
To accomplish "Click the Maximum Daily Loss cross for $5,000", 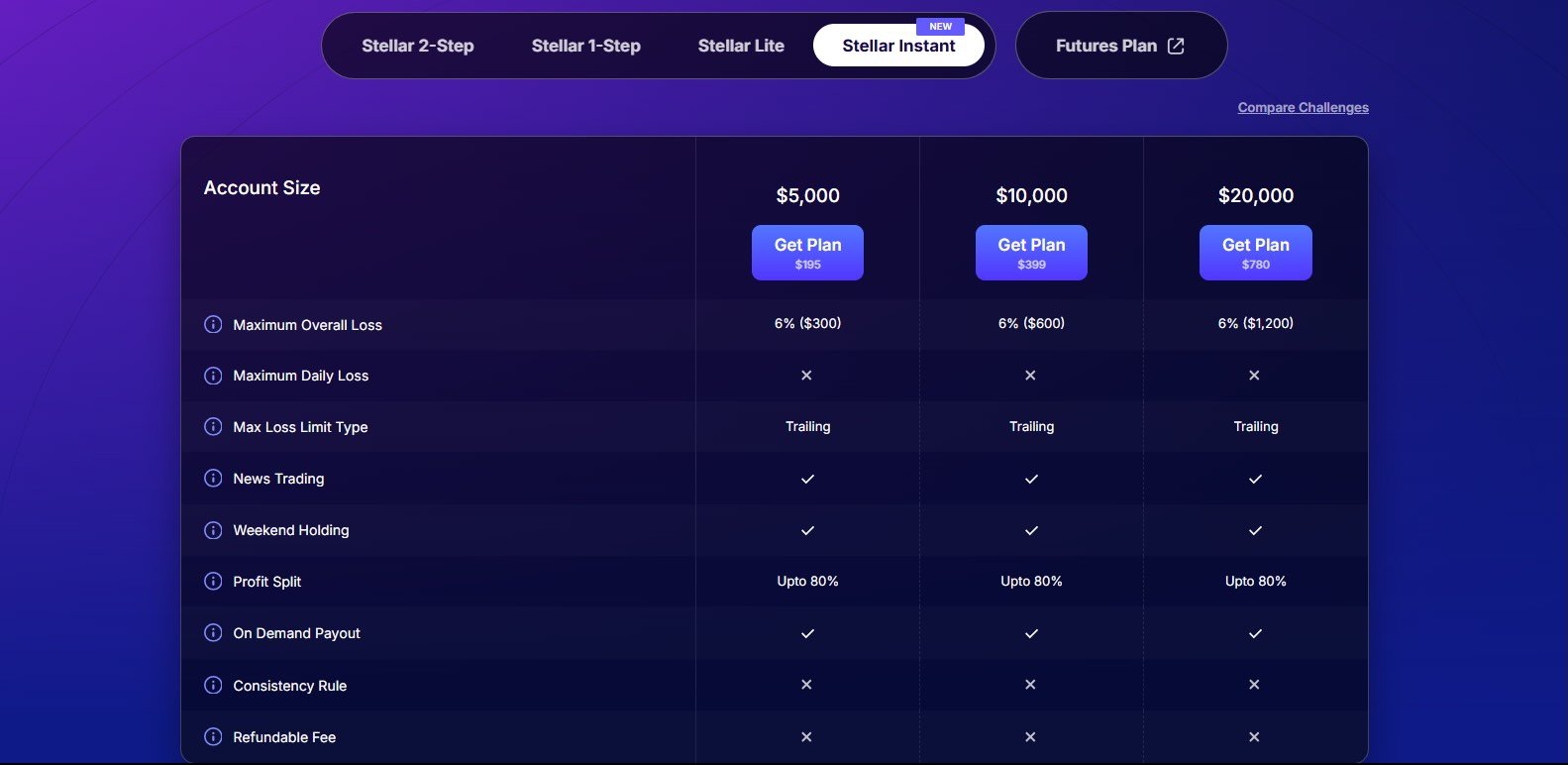I will 806,375.
